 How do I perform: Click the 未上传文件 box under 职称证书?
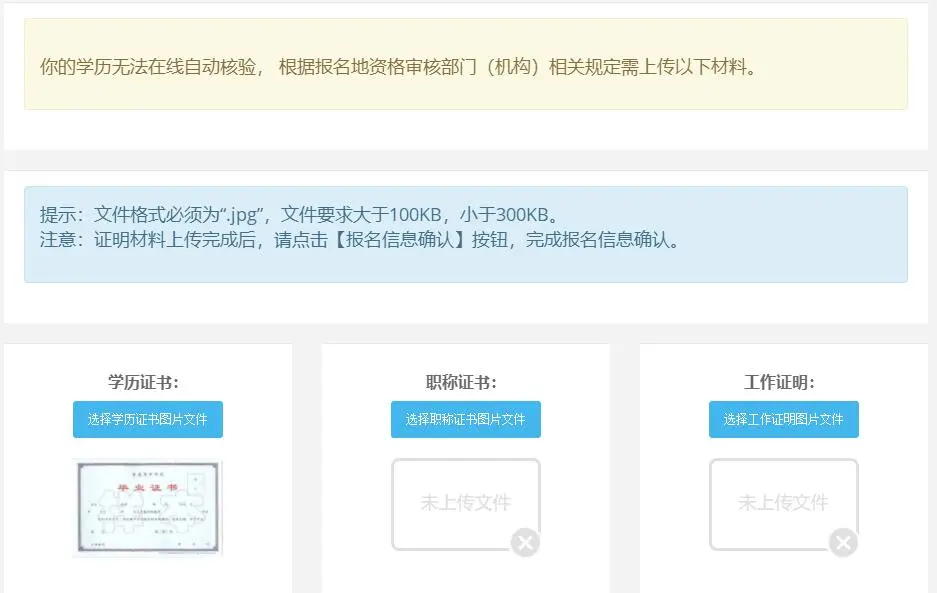click(464, 503)
